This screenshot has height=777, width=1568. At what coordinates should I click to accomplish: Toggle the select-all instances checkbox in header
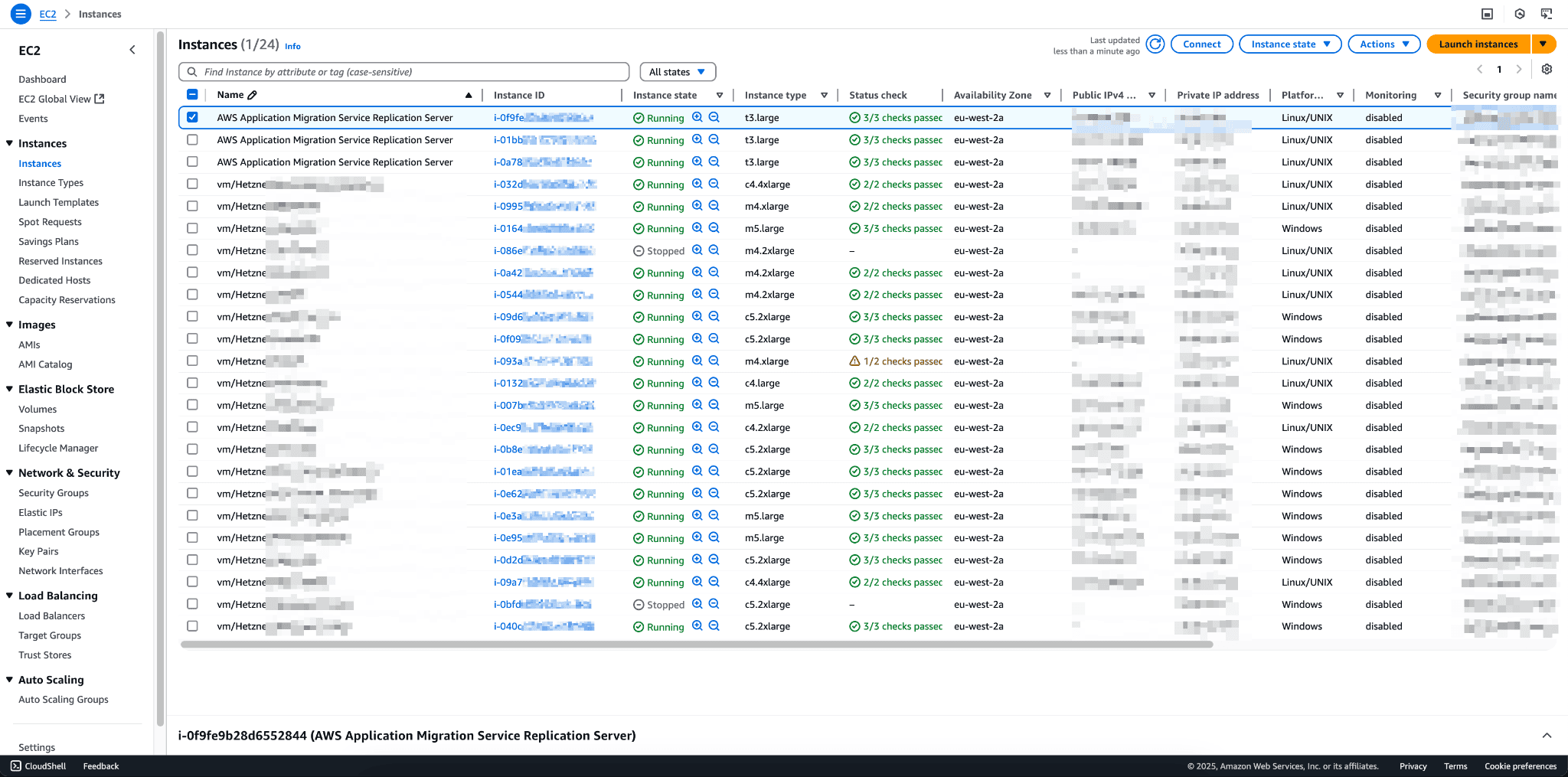point(192,95)
